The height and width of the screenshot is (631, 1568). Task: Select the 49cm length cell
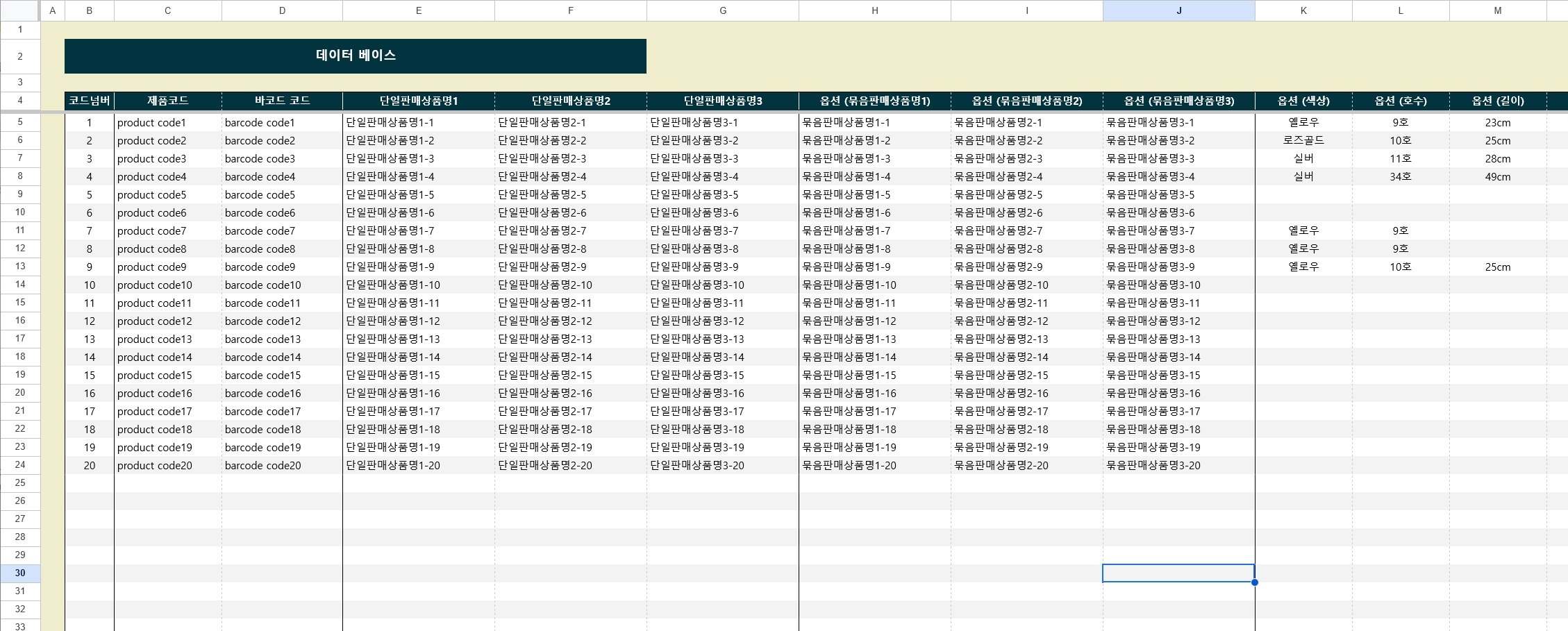1497,177
